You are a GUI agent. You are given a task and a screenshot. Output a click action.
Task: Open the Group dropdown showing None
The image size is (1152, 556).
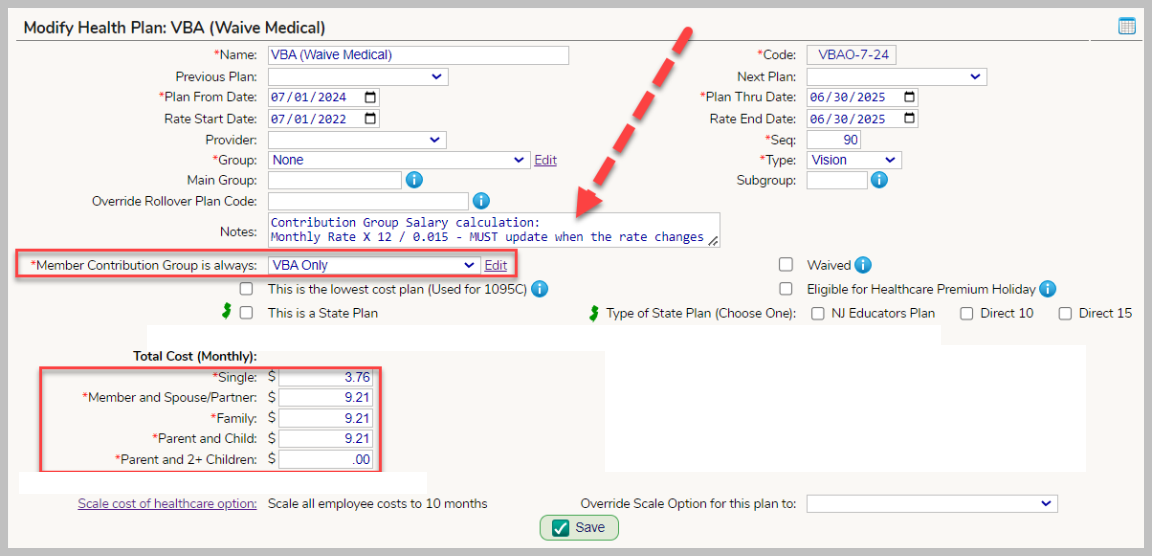point(399,159)
